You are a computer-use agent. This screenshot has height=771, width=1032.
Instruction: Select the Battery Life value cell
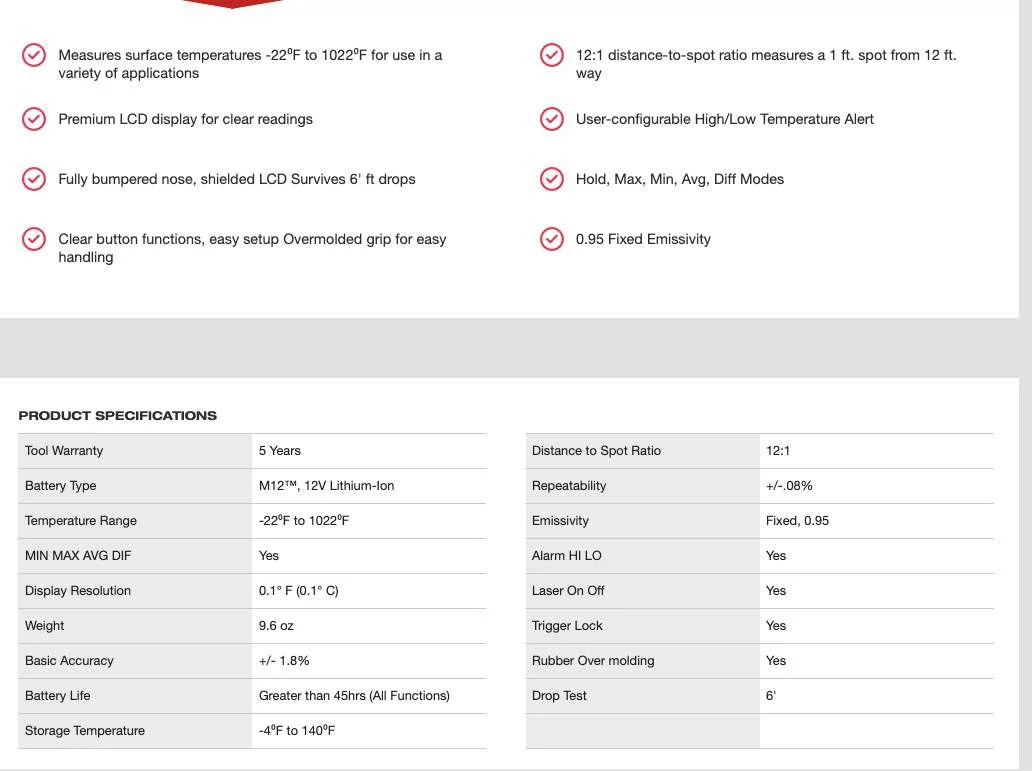[369, 696]
